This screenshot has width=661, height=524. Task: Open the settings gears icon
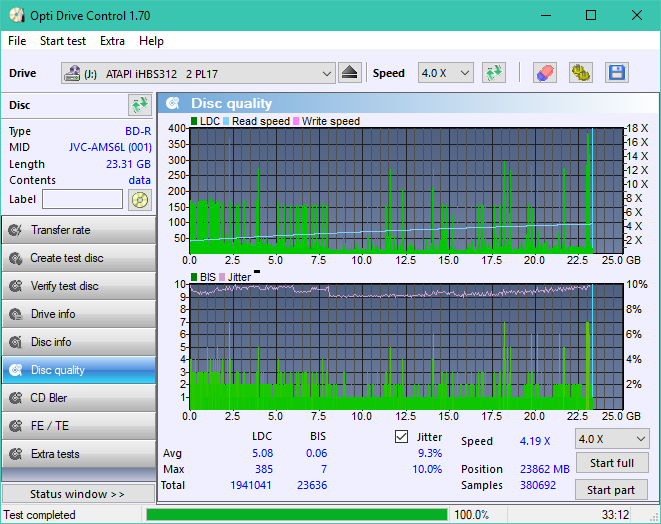(581, 73)
